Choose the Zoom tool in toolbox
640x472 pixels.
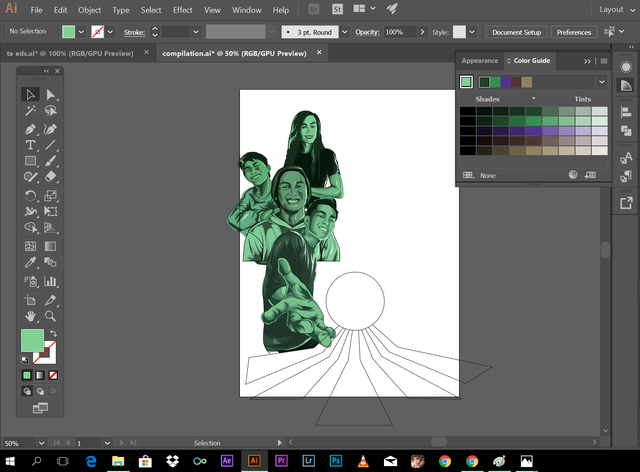pyautogui.click(x=50, y=315)
